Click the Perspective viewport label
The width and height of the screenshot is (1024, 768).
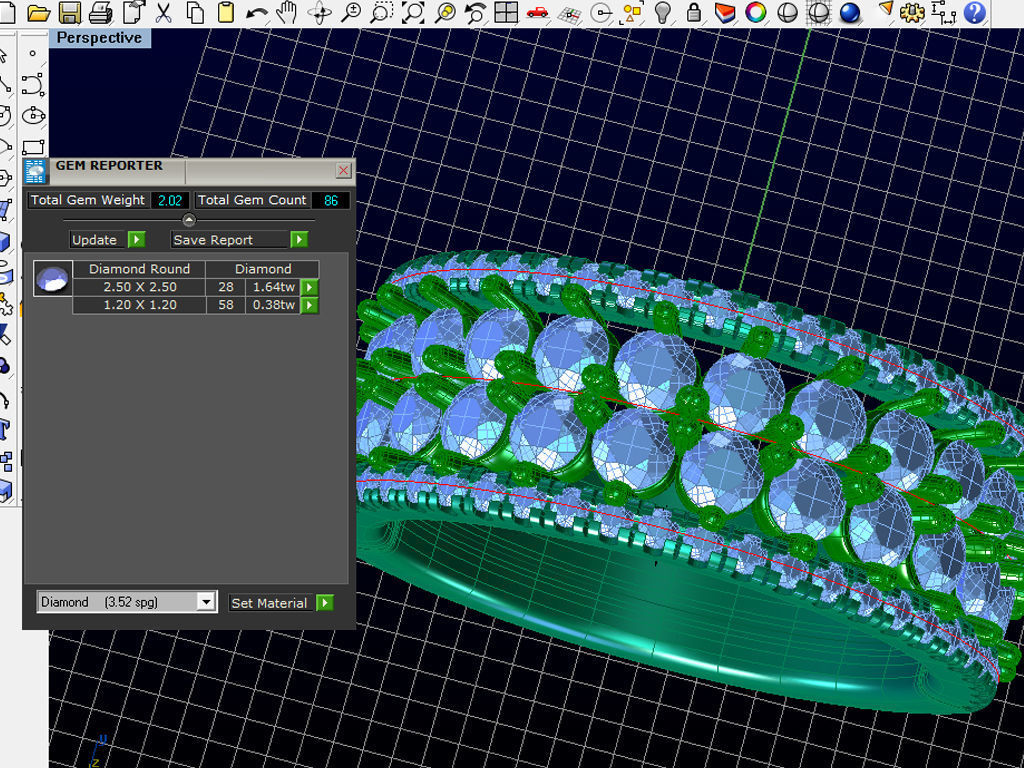point(99,38)
